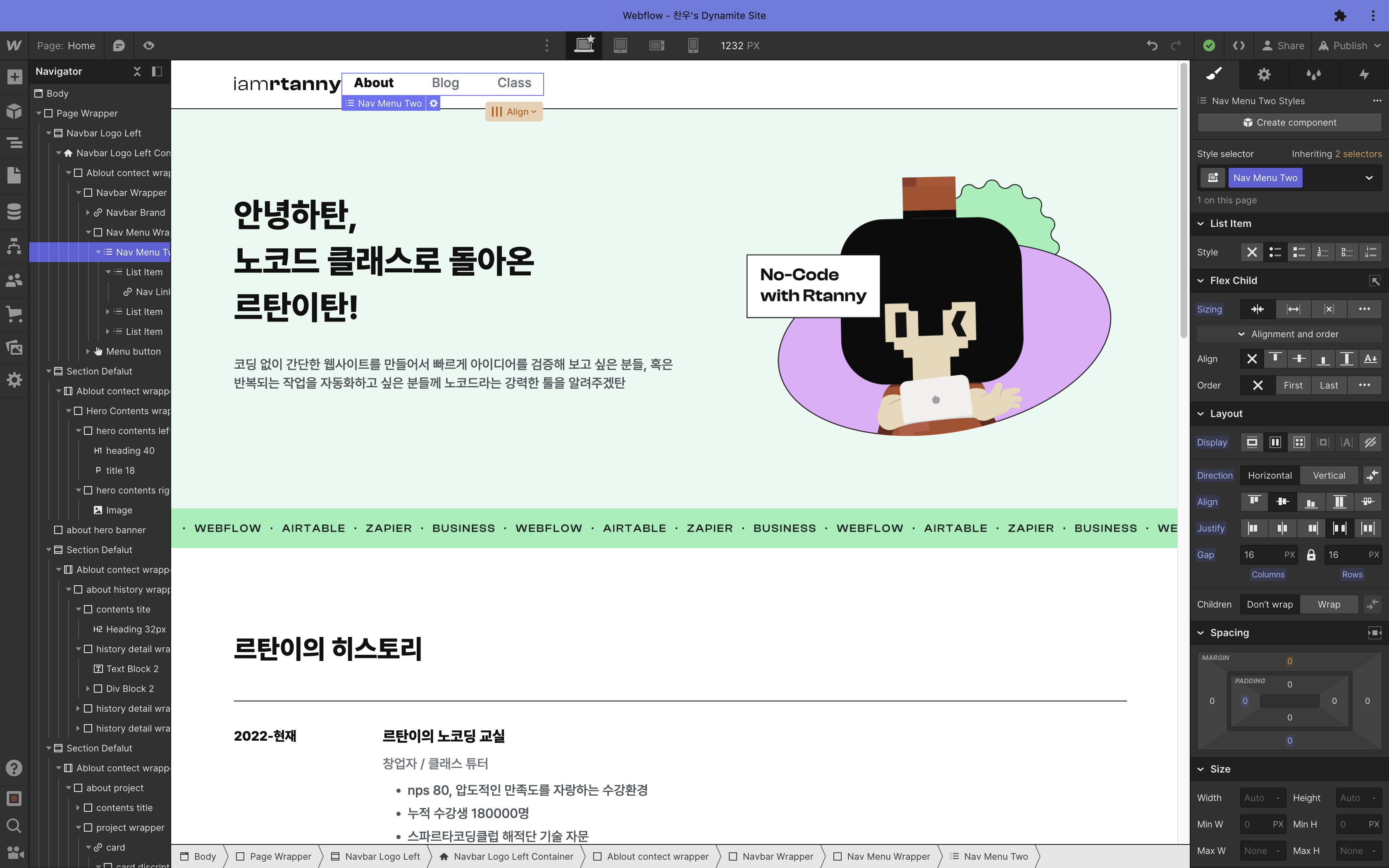The image size is (1389, 868).
Task: Click the column Gap value field
Action: pyautogui.click(x=1268, y=555)
